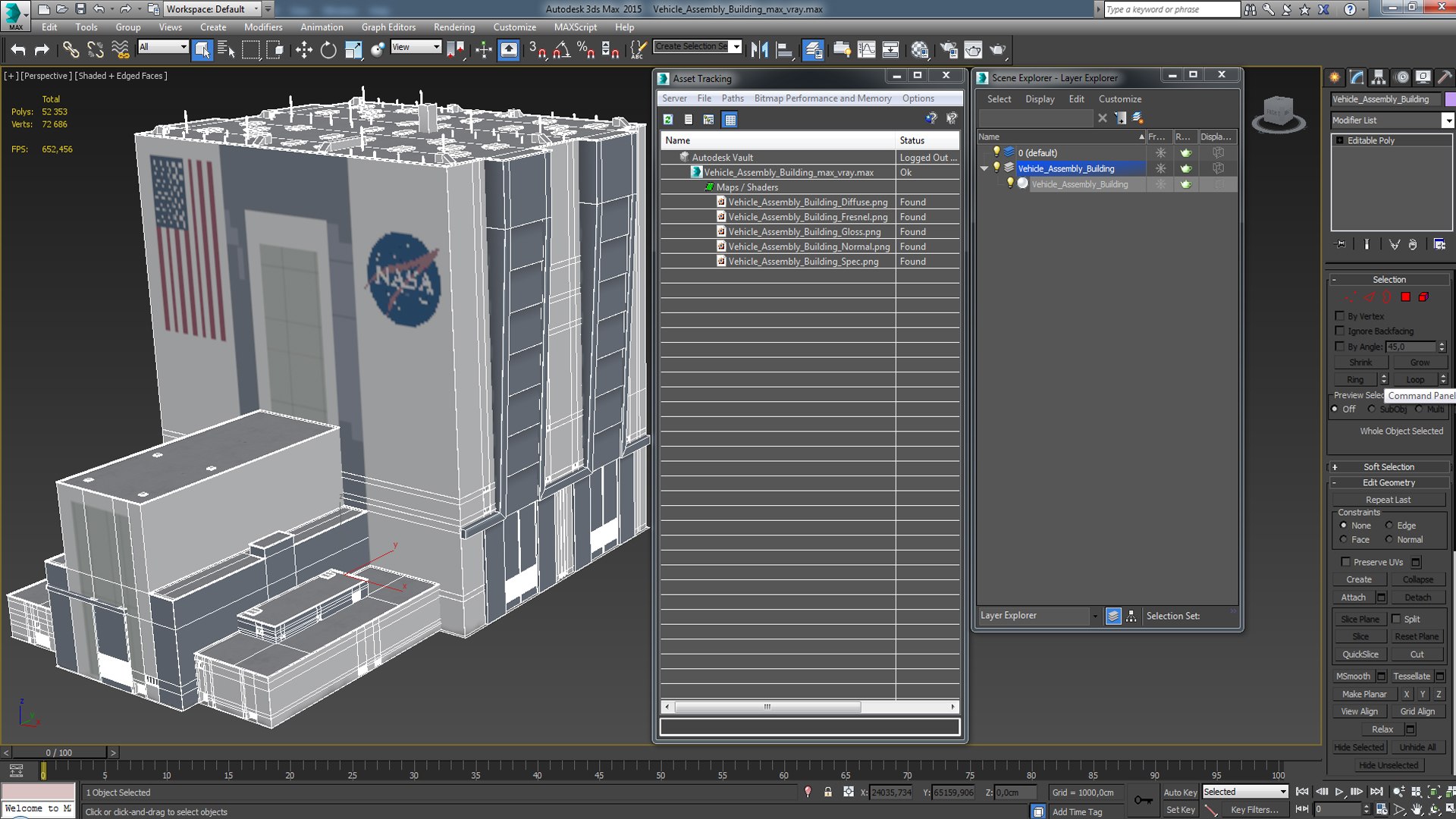Enable the By Angle checkbox
This screenshot has height=819, width=1456.
pos(1340,346)
